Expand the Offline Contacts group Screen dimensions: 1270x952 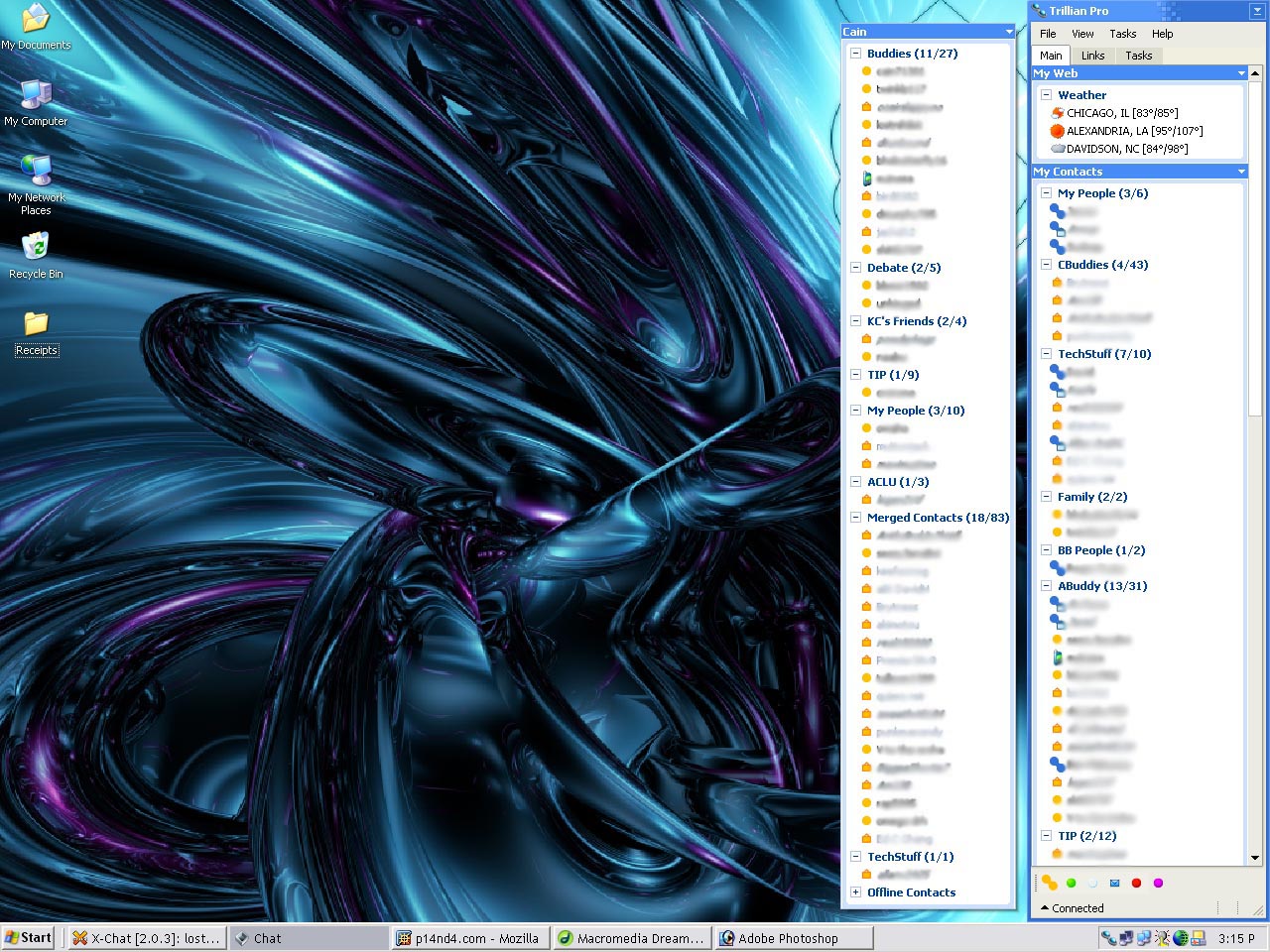855,892
